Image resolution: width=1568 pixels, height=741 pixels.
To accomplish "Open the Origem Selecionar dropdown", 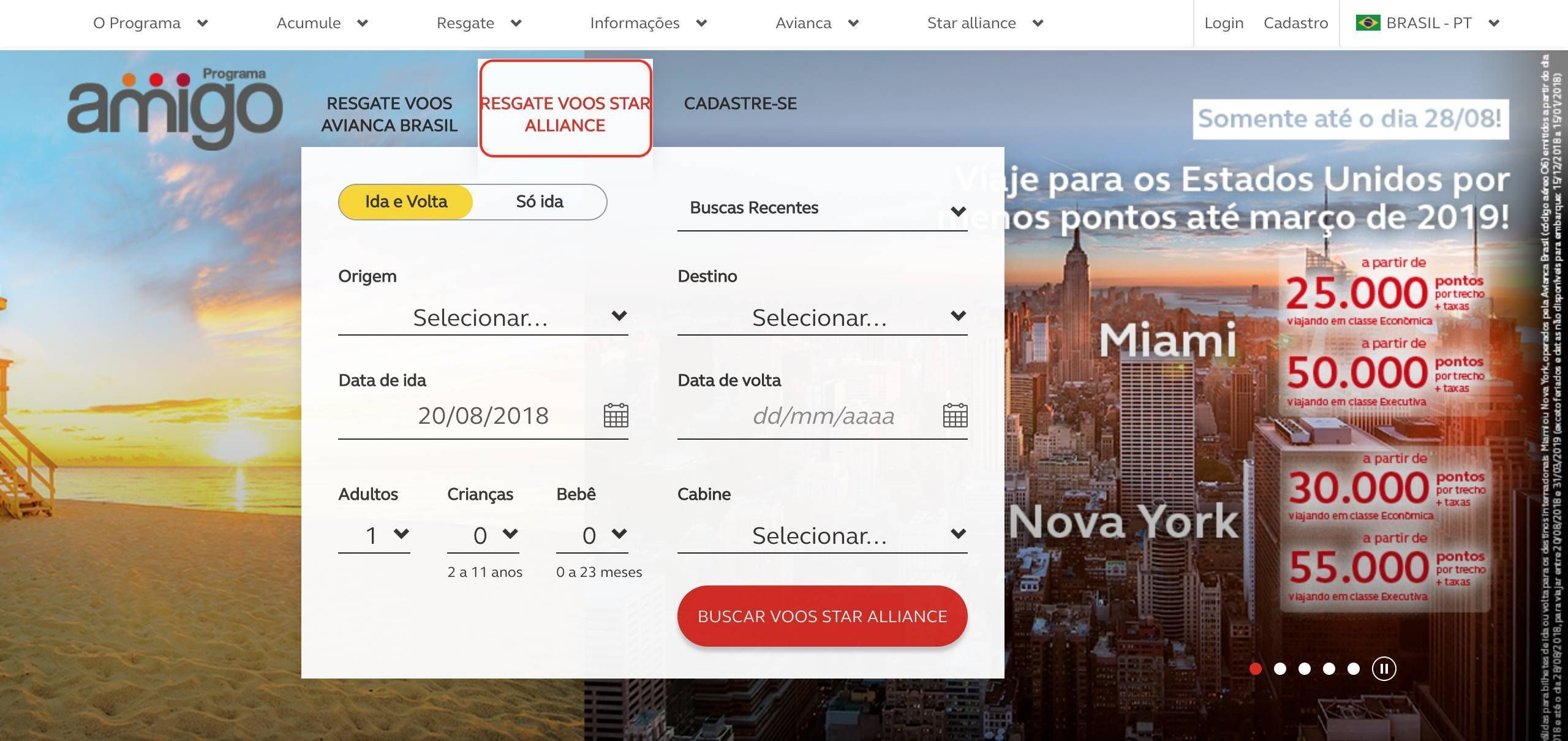I will (x=483, y=317).
